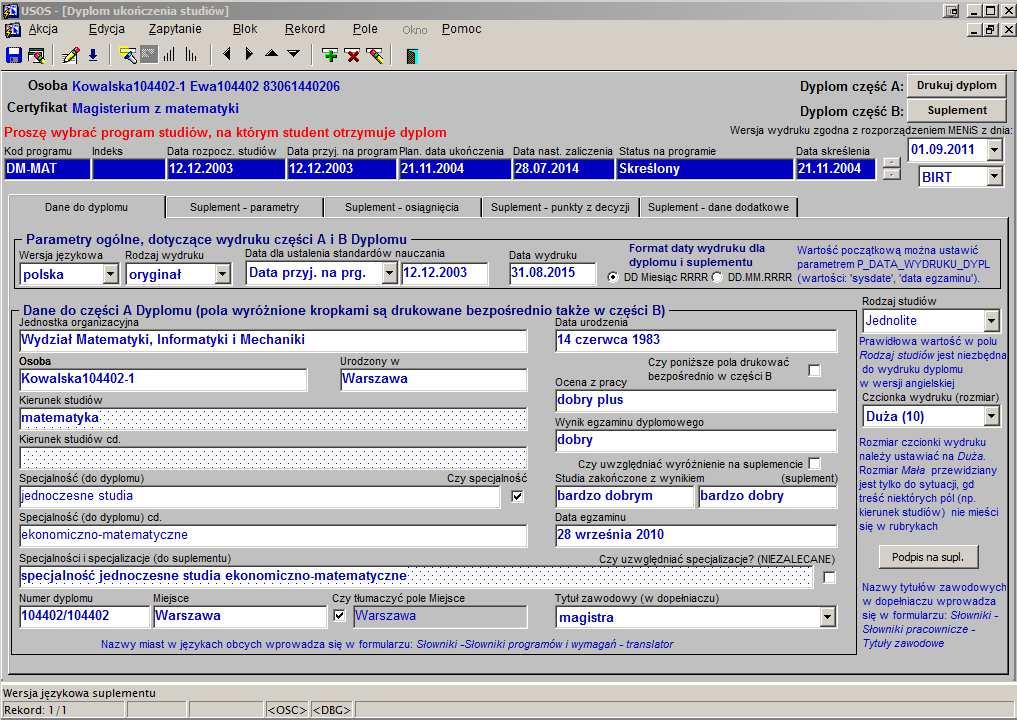Click the Urodzony w Warszawa field
The image size is (1017, 720).
coord(433,379)
